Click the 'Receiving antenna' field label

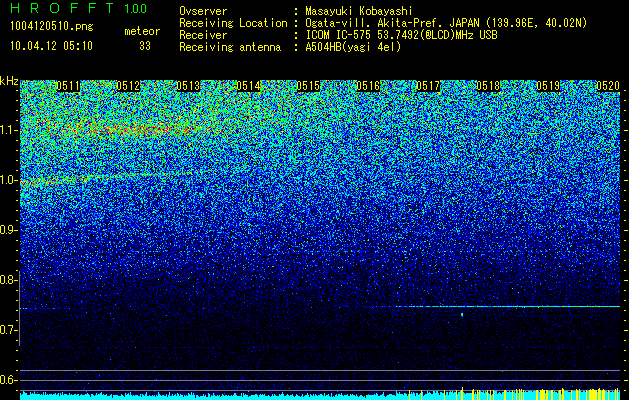(230, 48)
